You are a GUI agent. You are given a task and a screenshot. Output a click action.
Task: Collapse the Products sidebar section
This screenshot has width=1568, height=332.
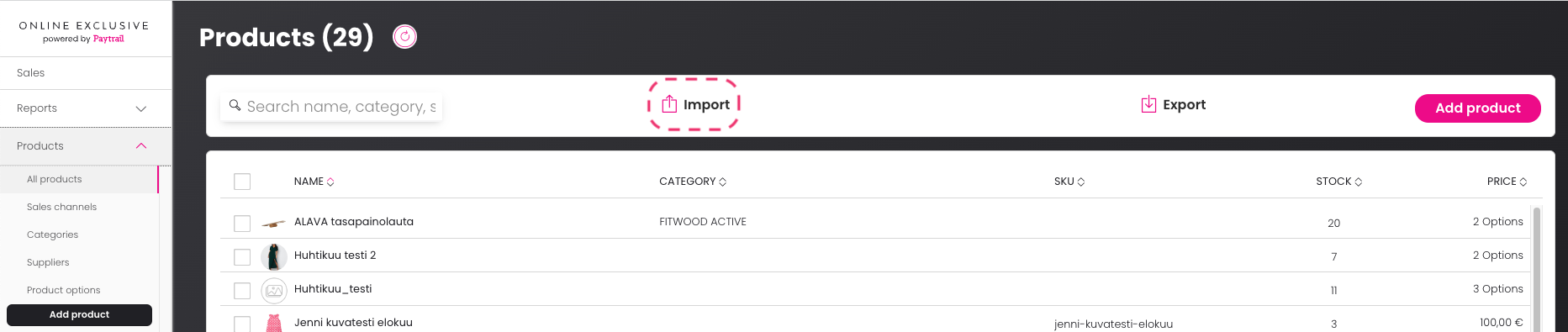(x=141, y=146)
